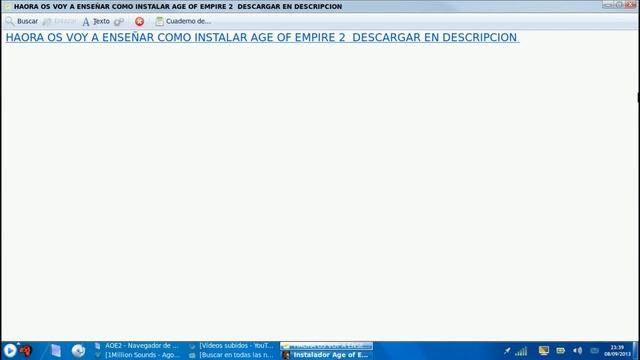
Task: Click the disc icon in taskbar
Action: [x=78, y=351]
